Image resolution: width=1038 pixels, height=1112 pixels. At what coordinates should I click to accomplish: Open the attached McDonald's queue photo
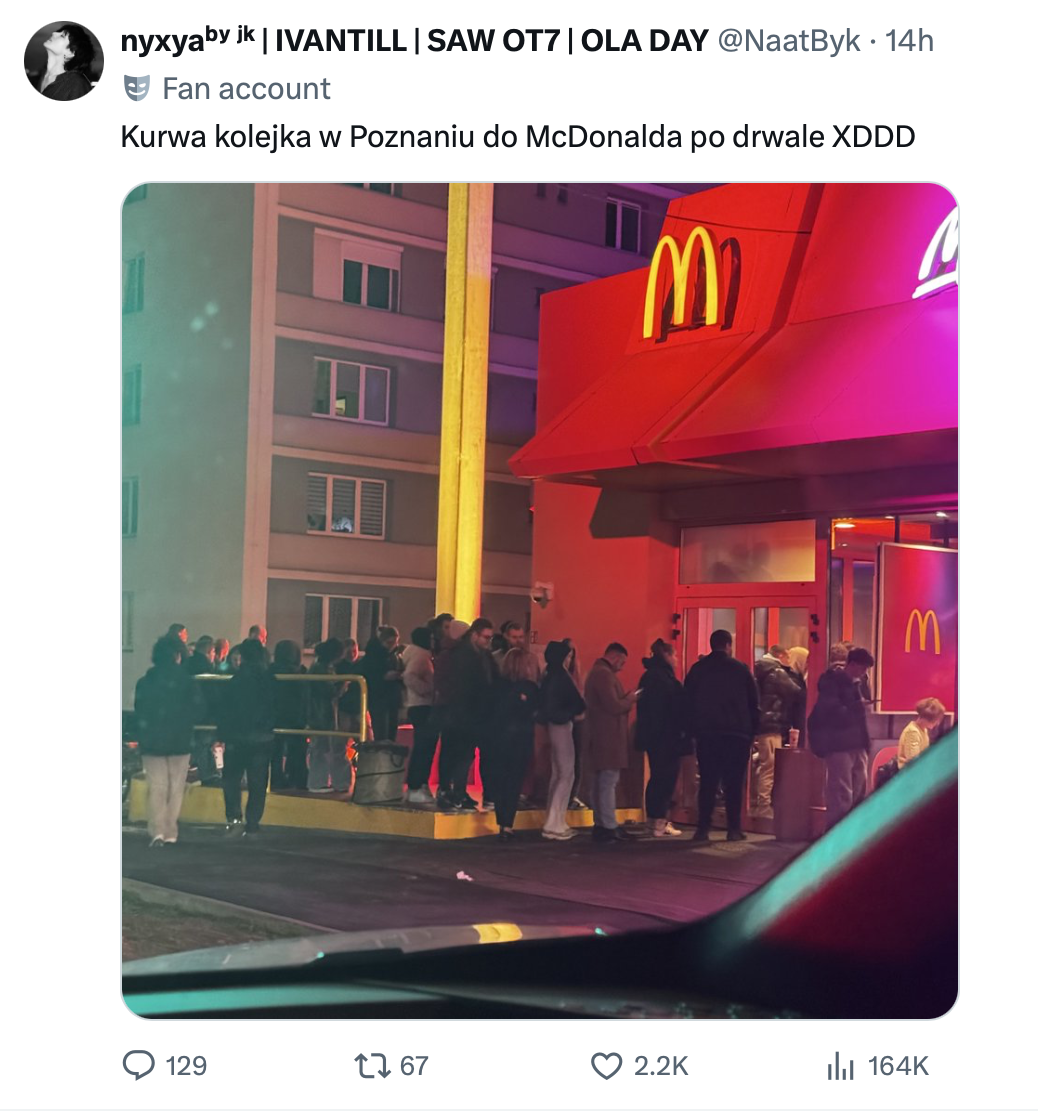click(540, 601)
